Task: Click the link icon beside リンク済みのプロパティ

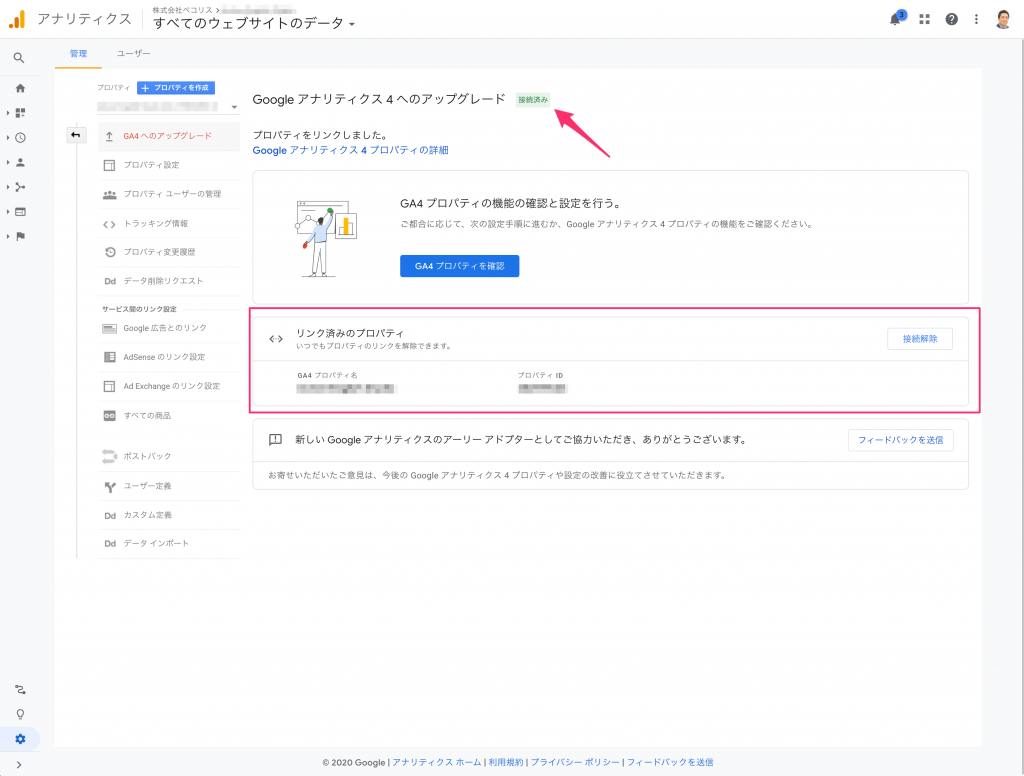Action: [276, 339]
